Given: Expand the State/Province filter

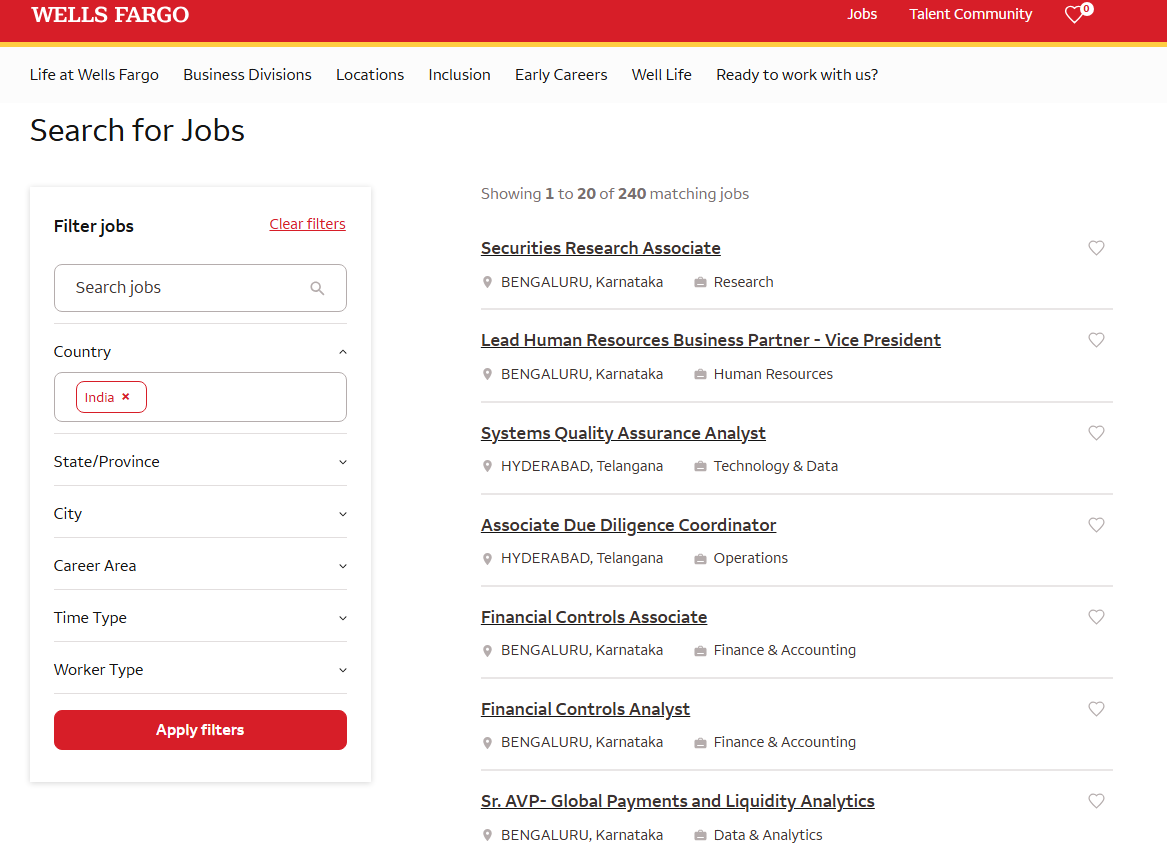Looking at the screenshot, I should (x=200, y=461).
